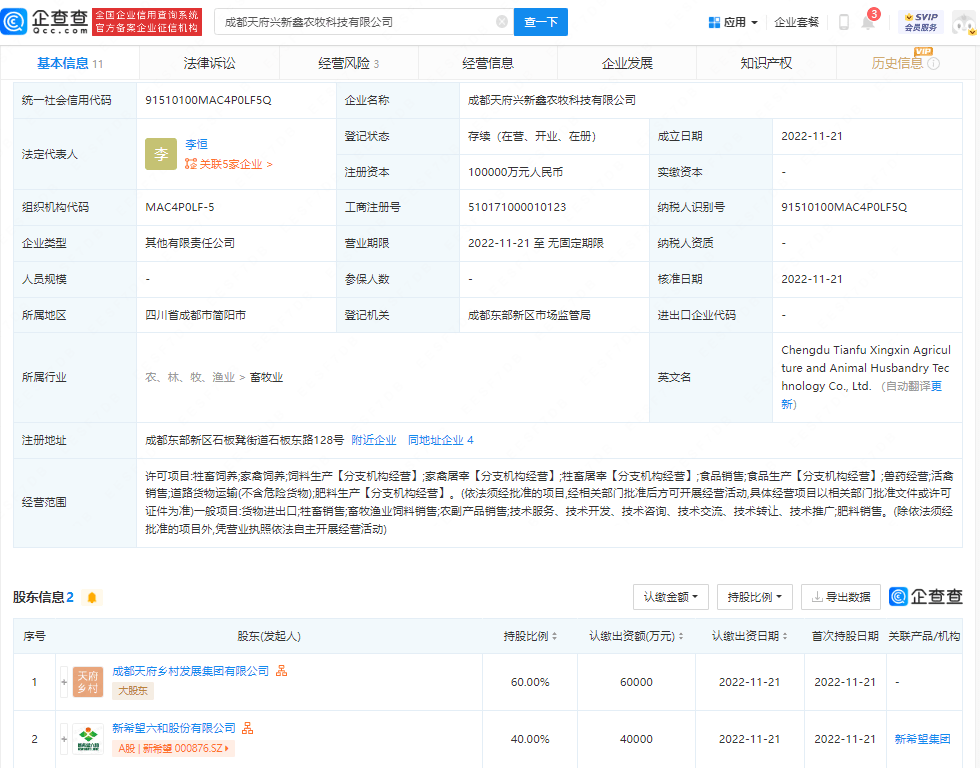Open equity structure icon beside 成都天府乡村发展集团
This screenshot has height=768, width=980.
click(282, 671)
